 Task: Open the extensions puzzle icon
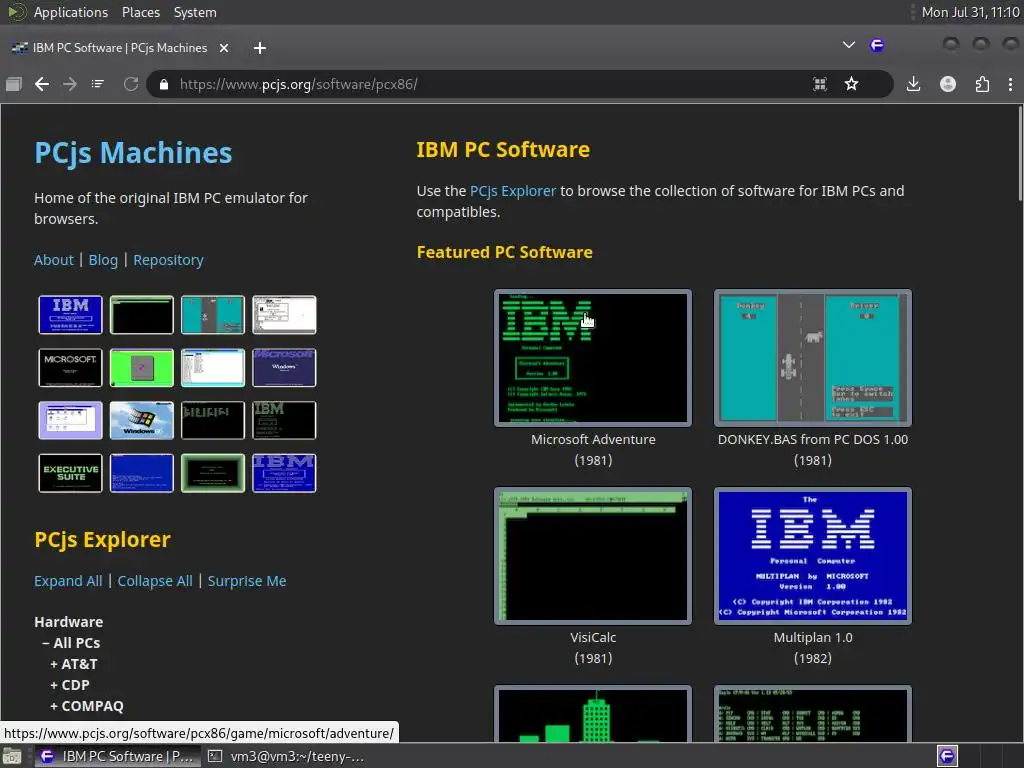tap(982, 84)
